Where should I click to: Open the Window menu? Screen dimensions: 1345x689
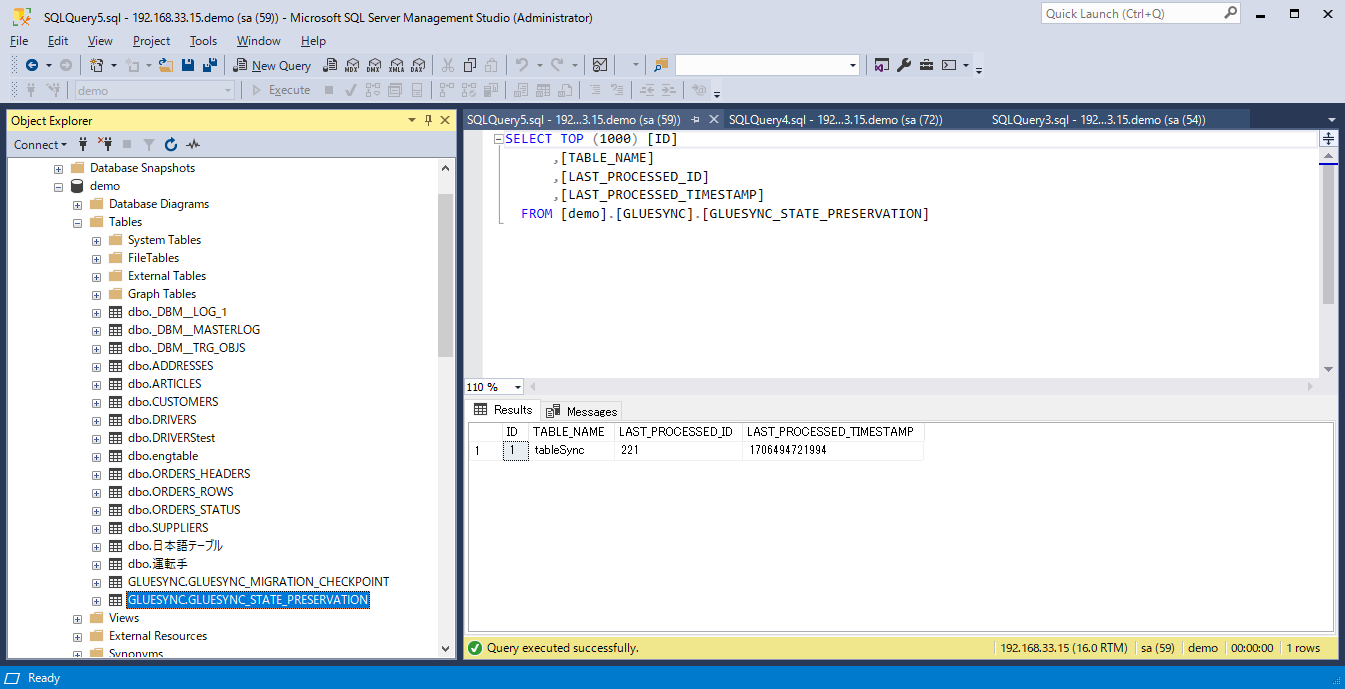click(x=258, y=41)
